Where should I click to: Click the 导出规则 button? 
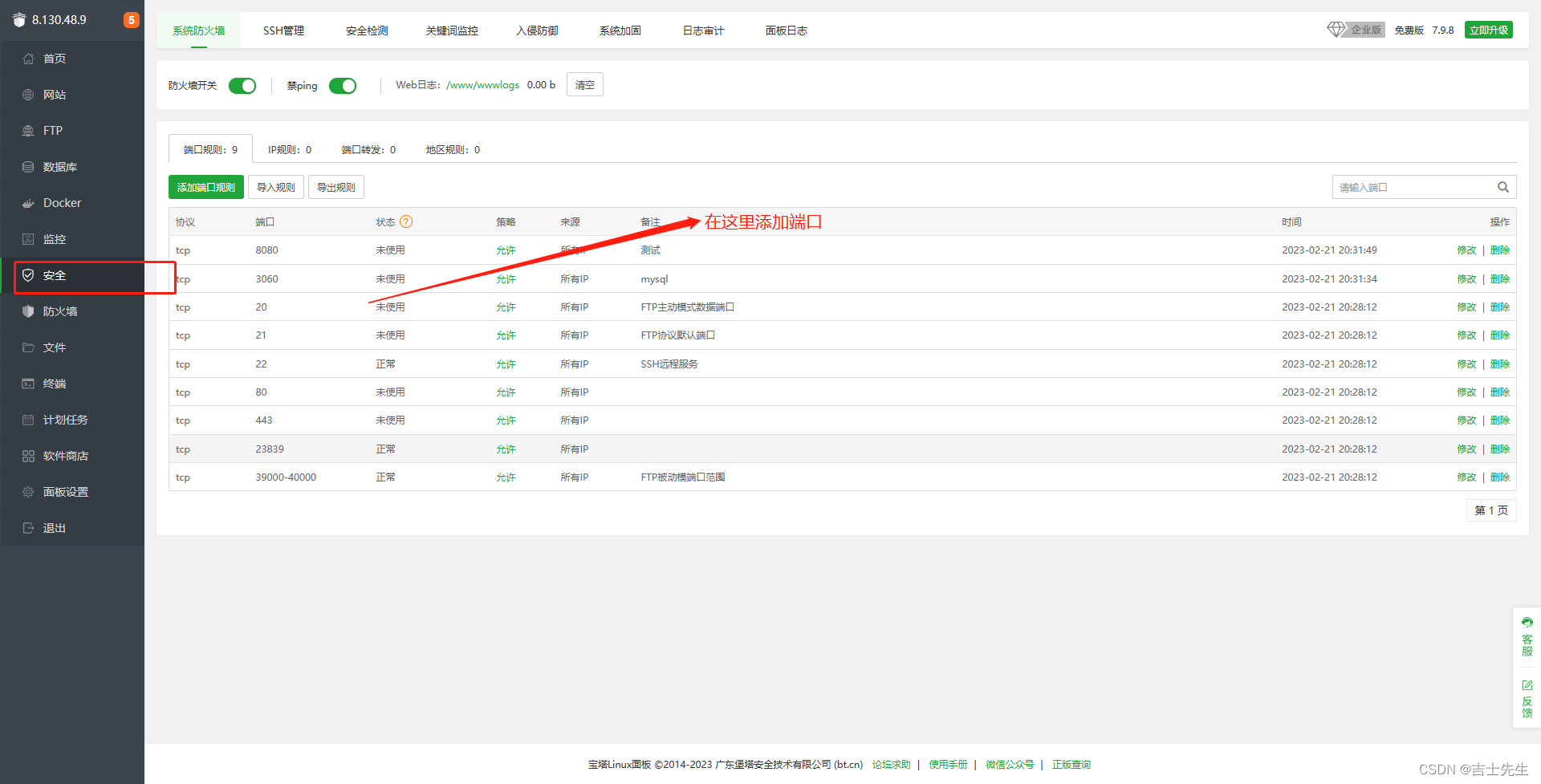(x=336, y=187)
